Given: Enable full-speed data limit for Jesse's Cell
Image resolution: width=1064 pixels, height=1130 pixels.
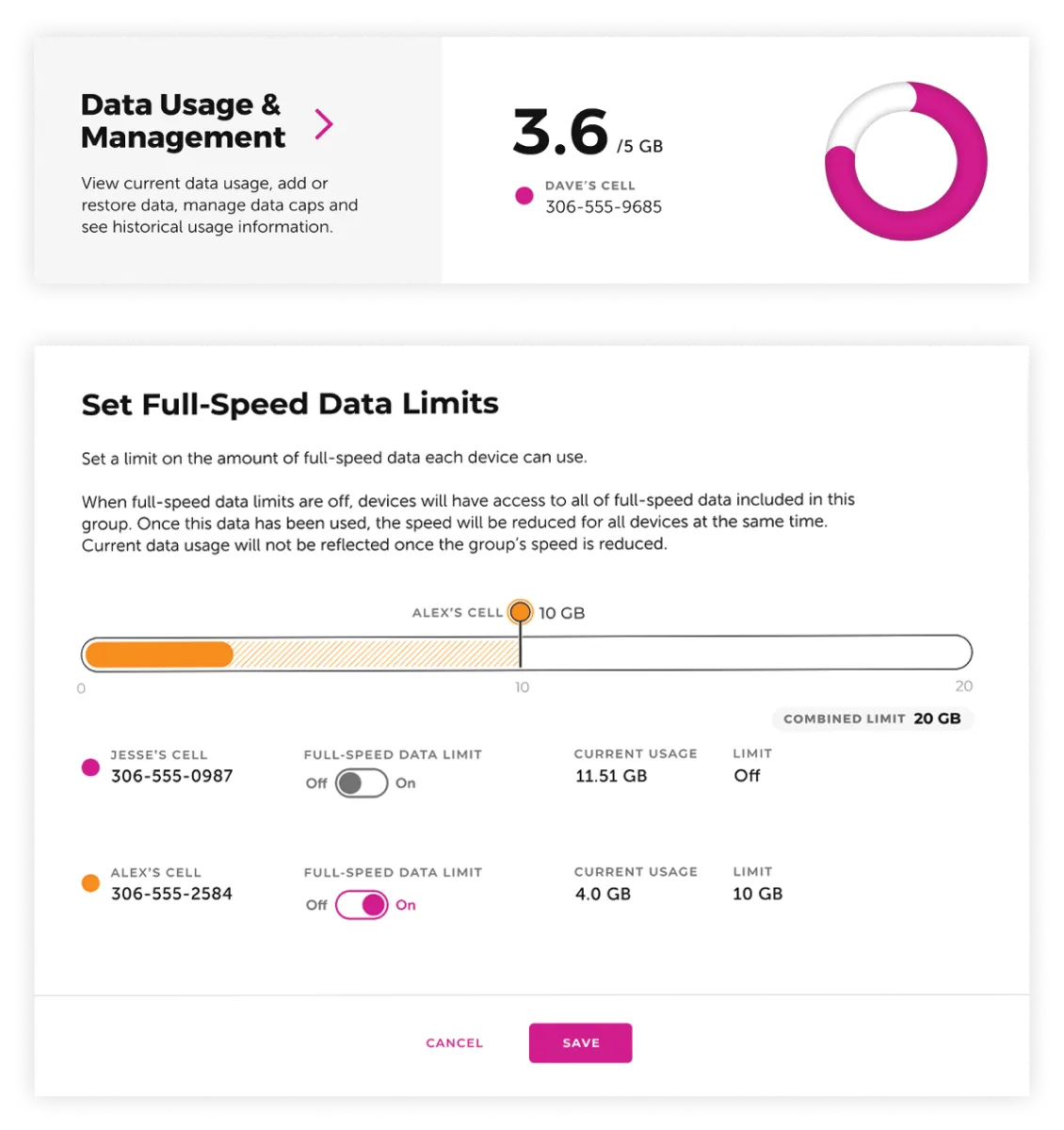Looking at the screenshot, I should (361, 782).
